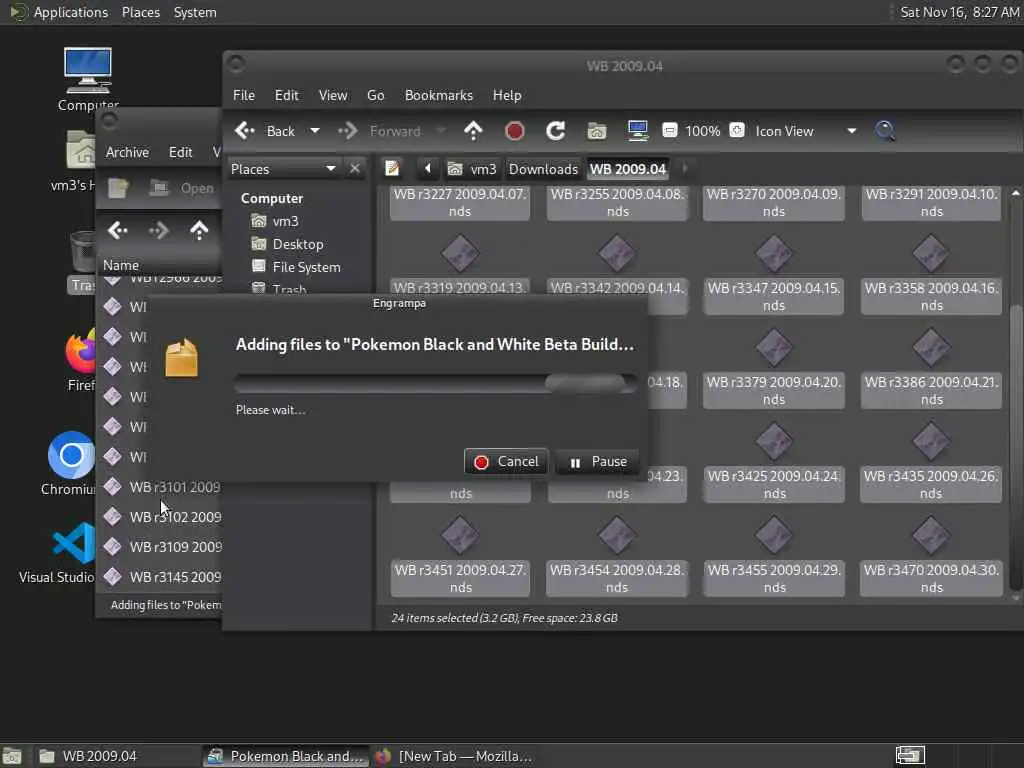Click Engrampa back arrow
This screenshot has width=1024, height=768.
coord(118,231)
